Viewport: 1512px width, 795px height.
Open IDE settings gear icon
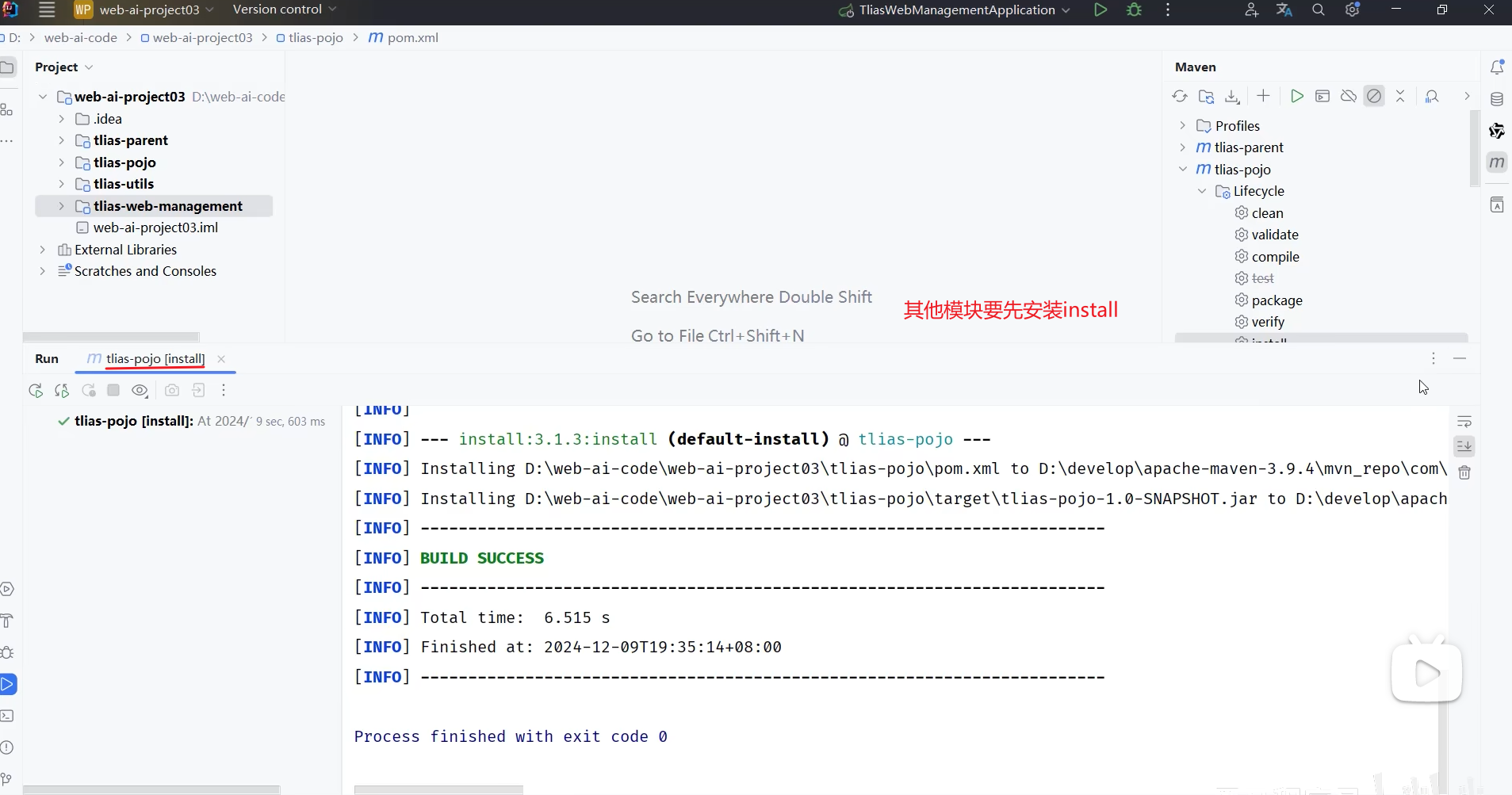pos(1353,10)
